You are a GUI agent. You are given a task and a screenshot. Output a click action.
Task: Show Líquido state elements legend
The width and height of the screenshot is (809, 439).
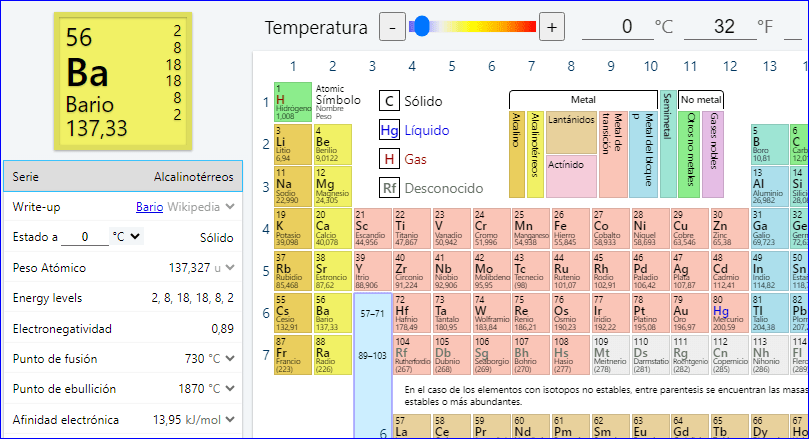[415, 130]
